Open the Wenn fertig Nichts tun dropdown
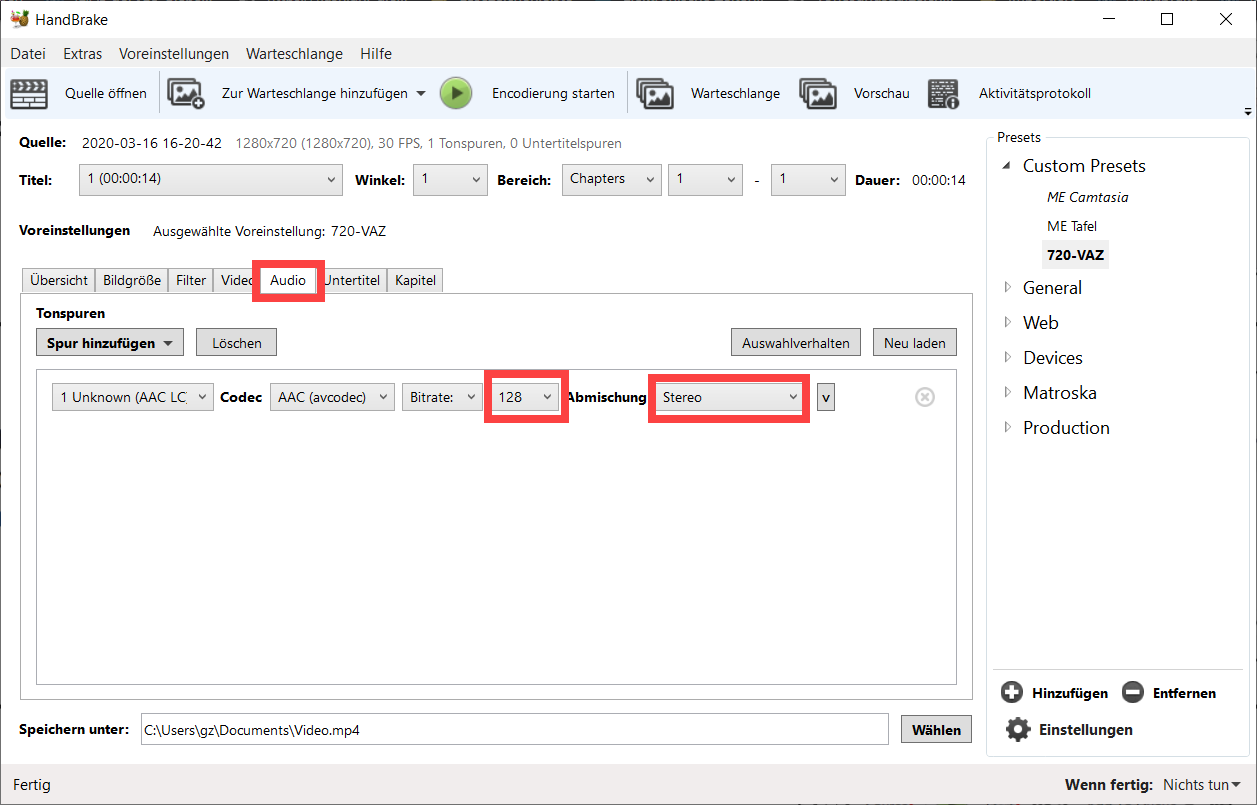 click(x=1202, y=785)
